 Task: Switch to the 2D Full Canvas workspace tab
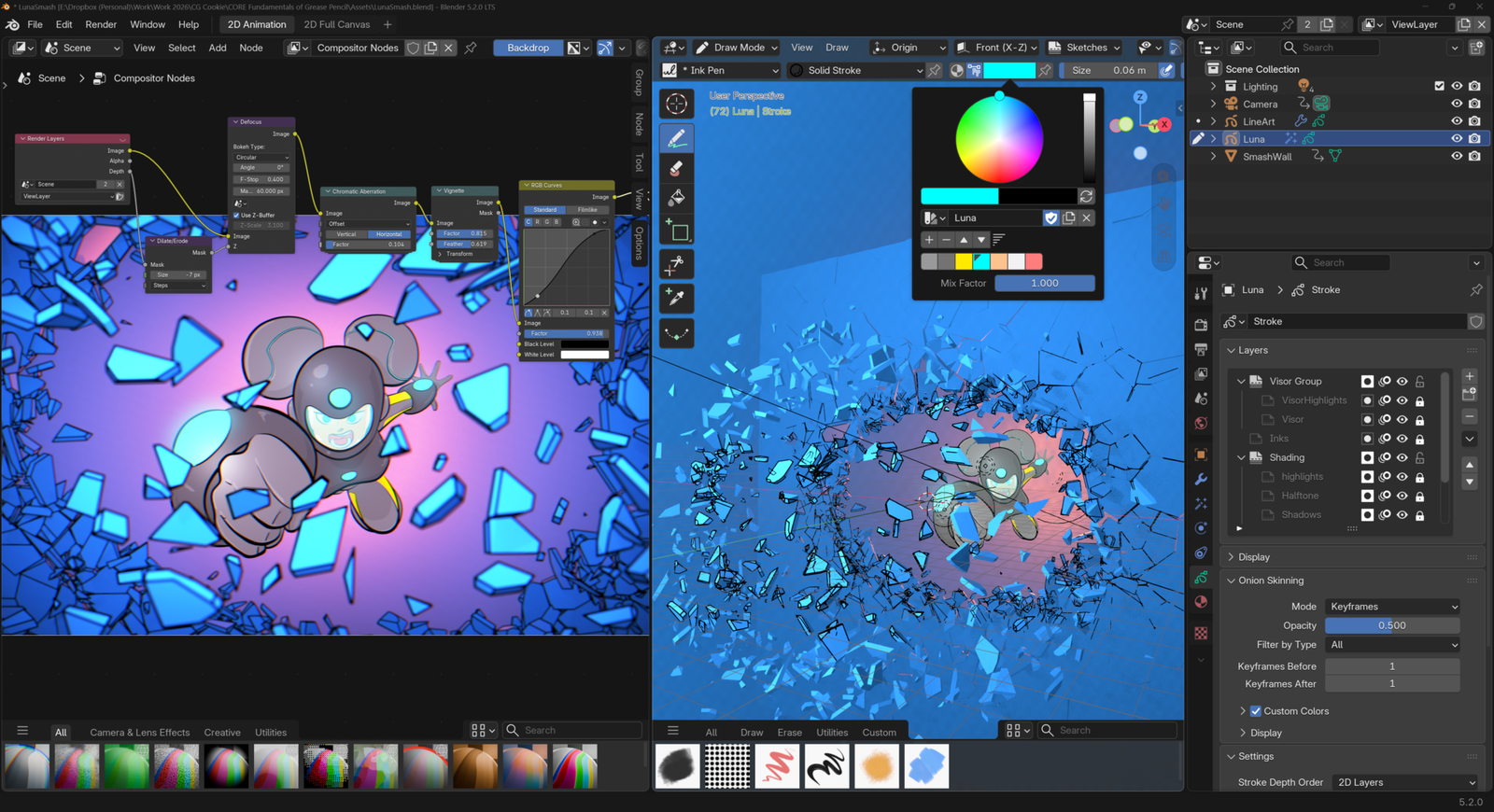[337, 24]
